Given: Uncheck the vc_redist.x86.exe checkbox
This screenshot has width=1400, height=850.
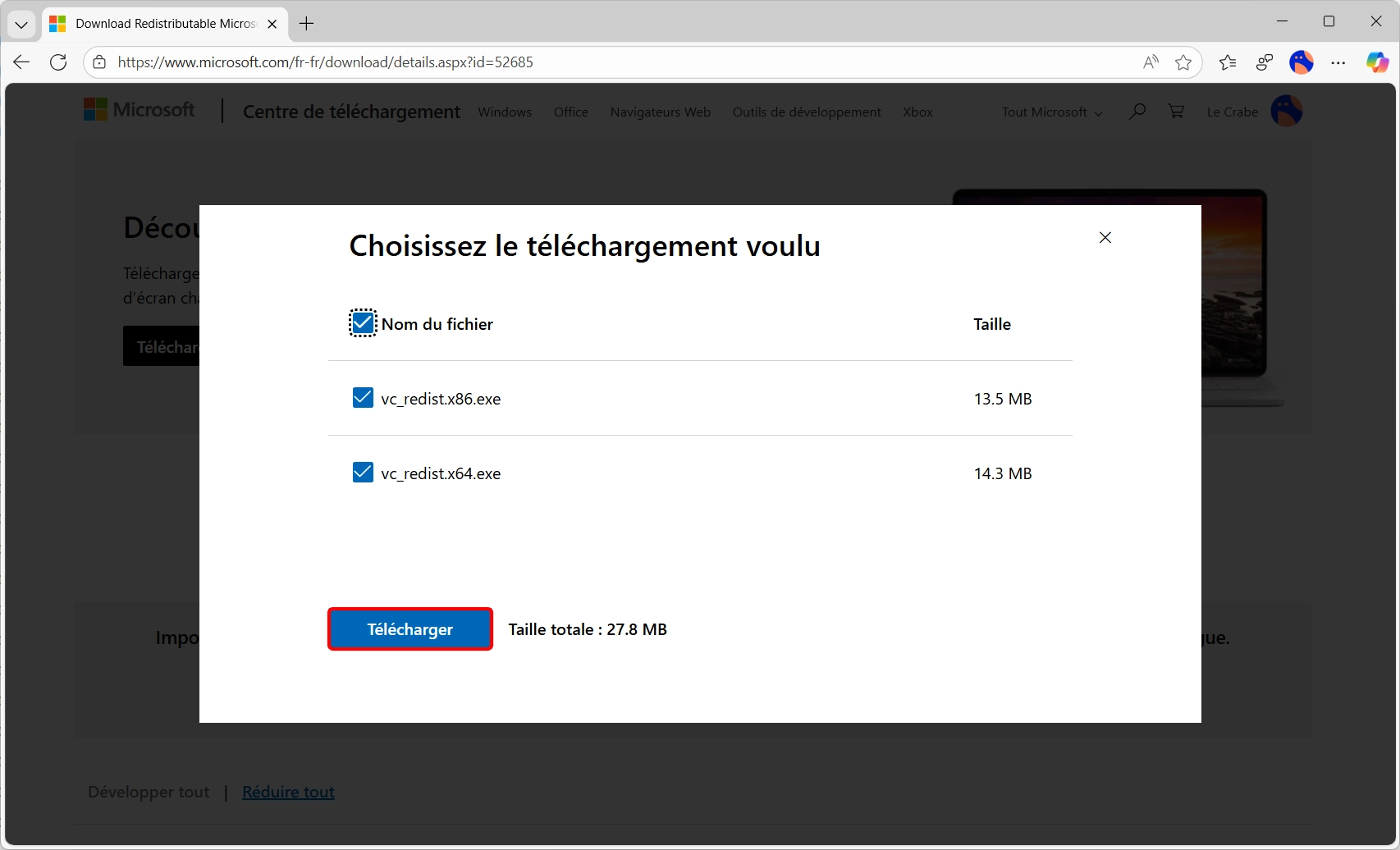Looking at the screenshot, I should coord(363,398).
